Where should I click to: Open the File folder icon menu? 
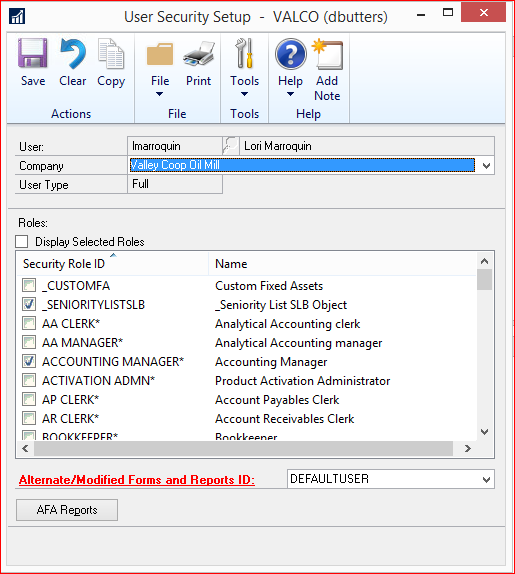(x=160, y=53)
